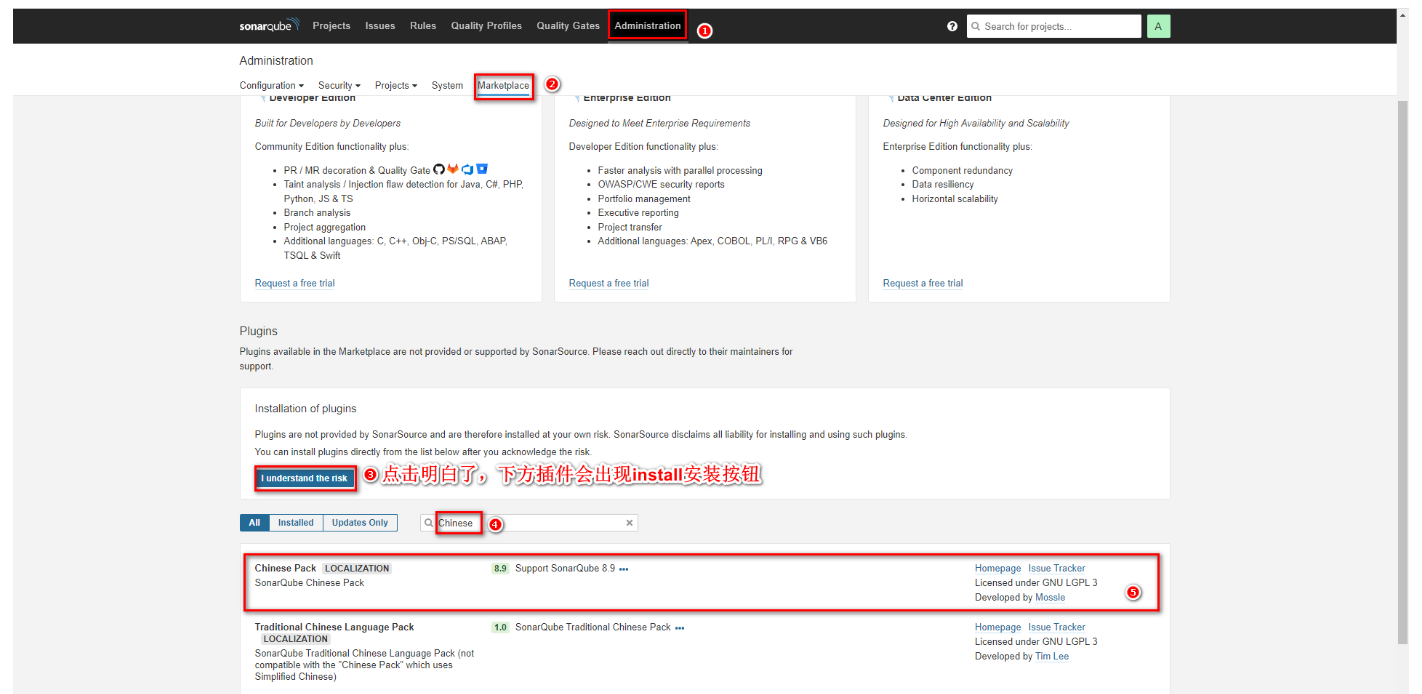Click the search magnifier in plugin filter
The width and height of the screenshot is (1422, 694).
coord(429,523)
